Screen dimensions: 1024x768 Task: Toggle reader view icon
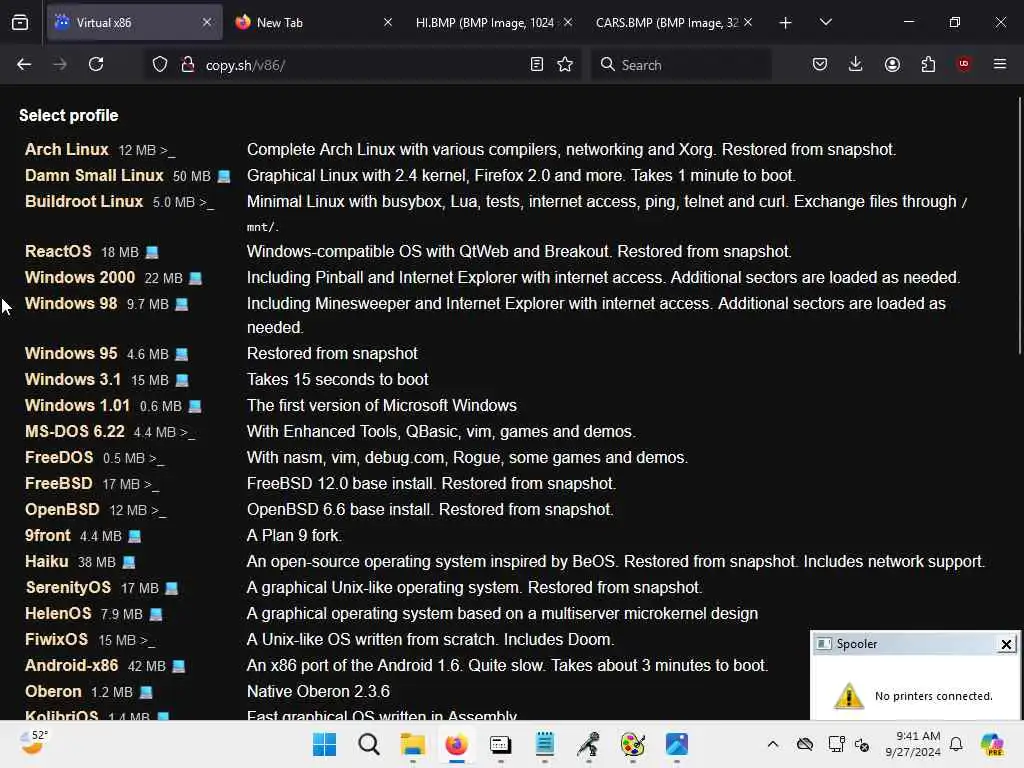pos(537,65)
